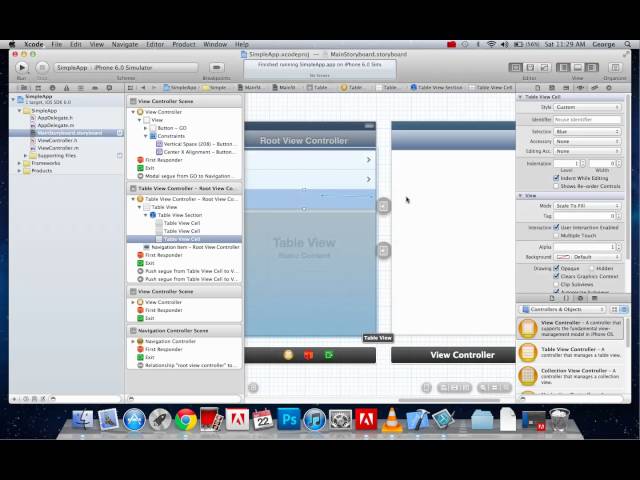Toggle Indent While Editing checkbox
Viewport: 640px width, 480px height.
[556, 178]
